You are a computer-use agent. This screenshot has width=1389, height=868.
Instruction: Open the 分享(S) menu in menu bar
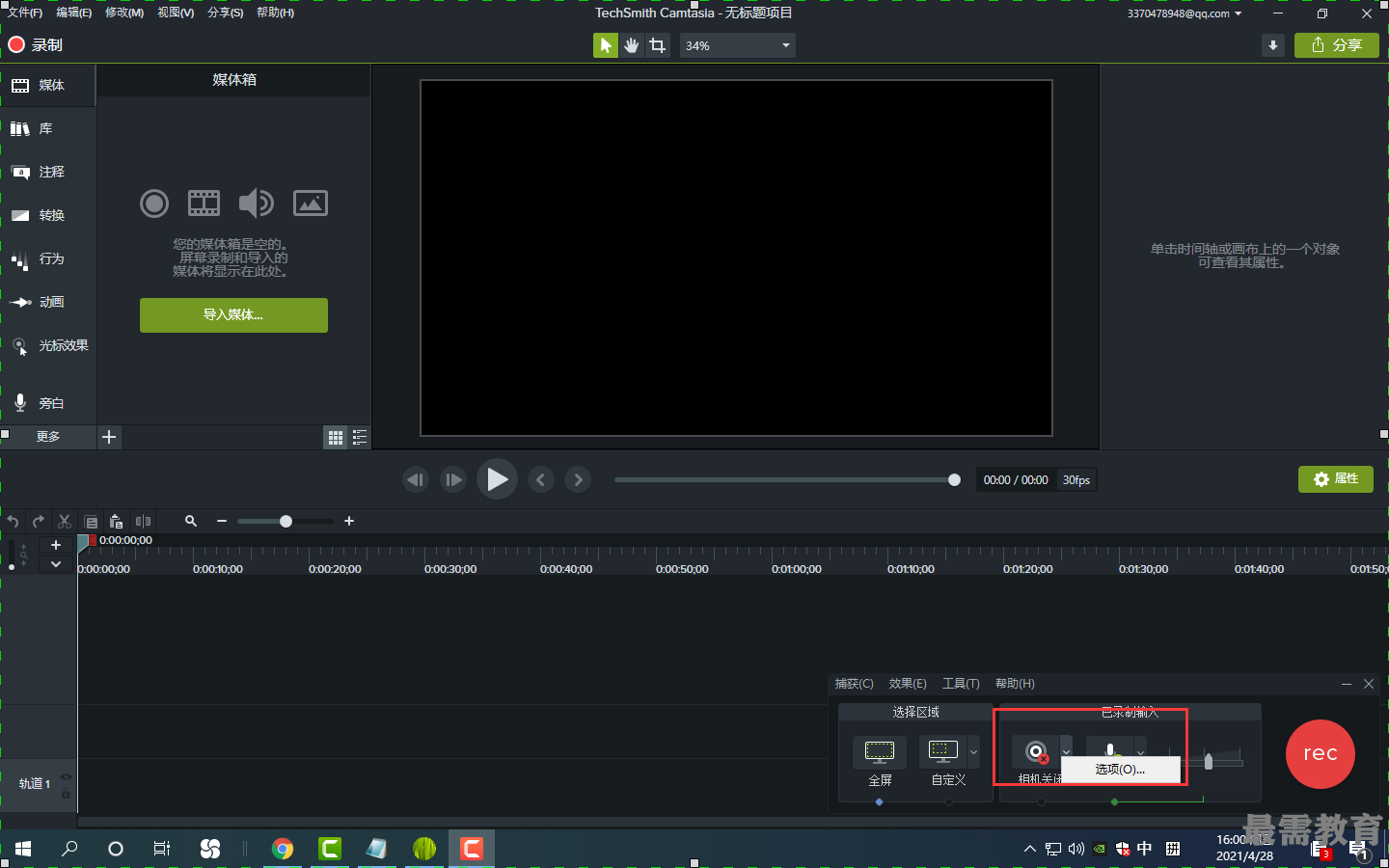226,13
